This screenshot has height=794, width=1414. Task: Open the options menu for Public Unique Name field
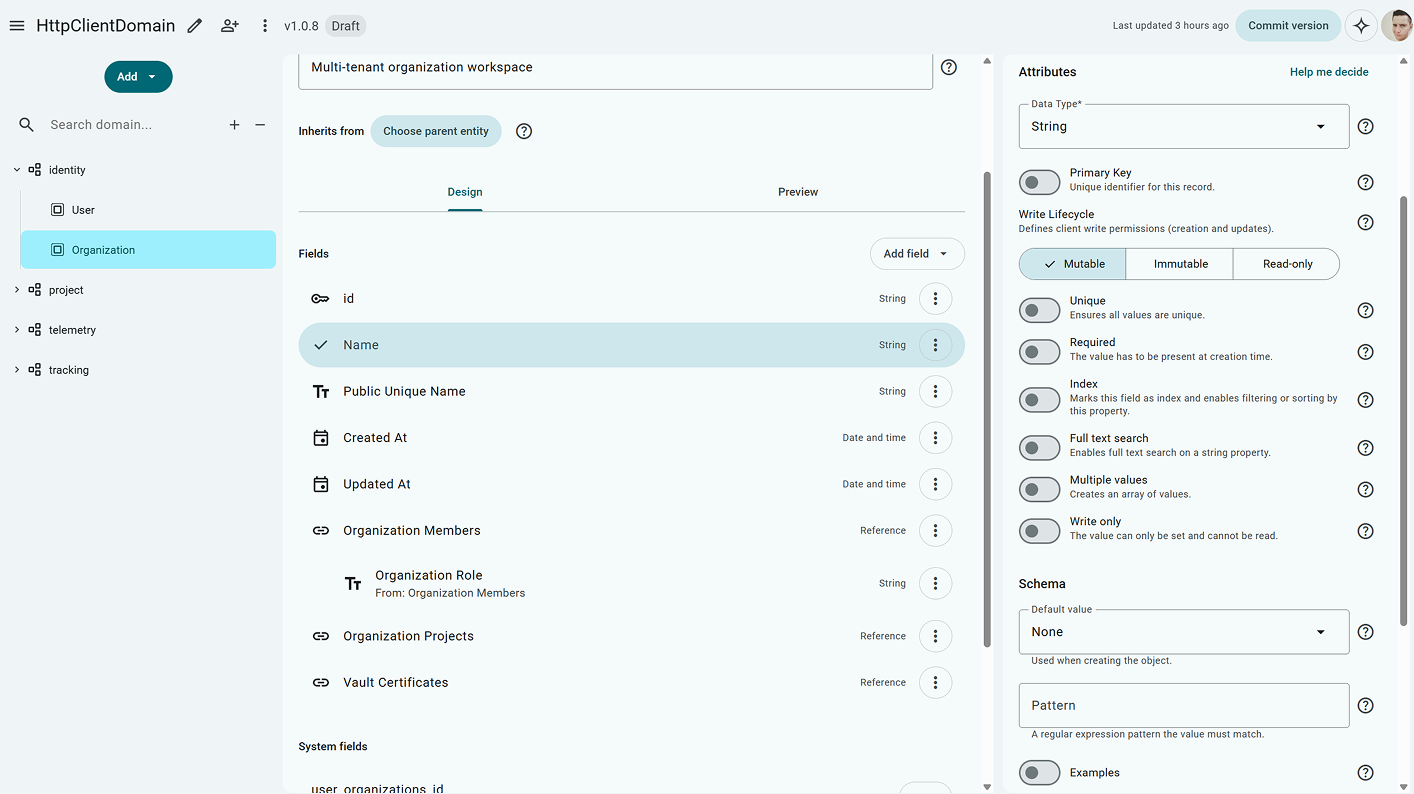935,391
